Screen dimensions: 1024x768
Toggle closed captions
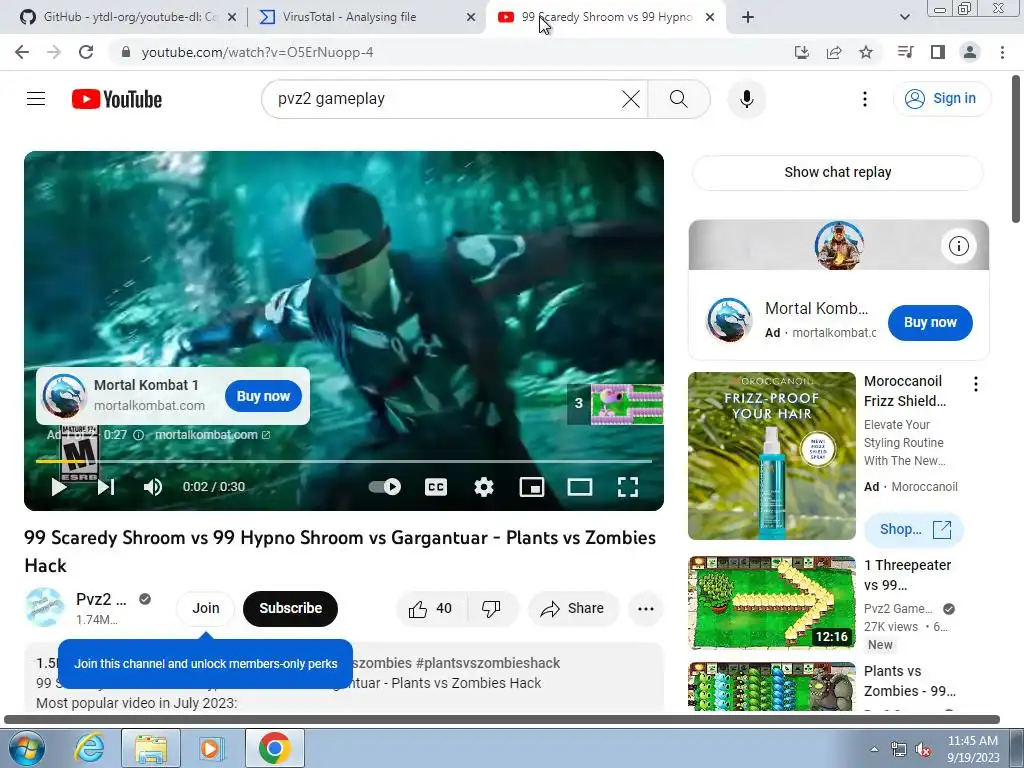pos(436,487)
